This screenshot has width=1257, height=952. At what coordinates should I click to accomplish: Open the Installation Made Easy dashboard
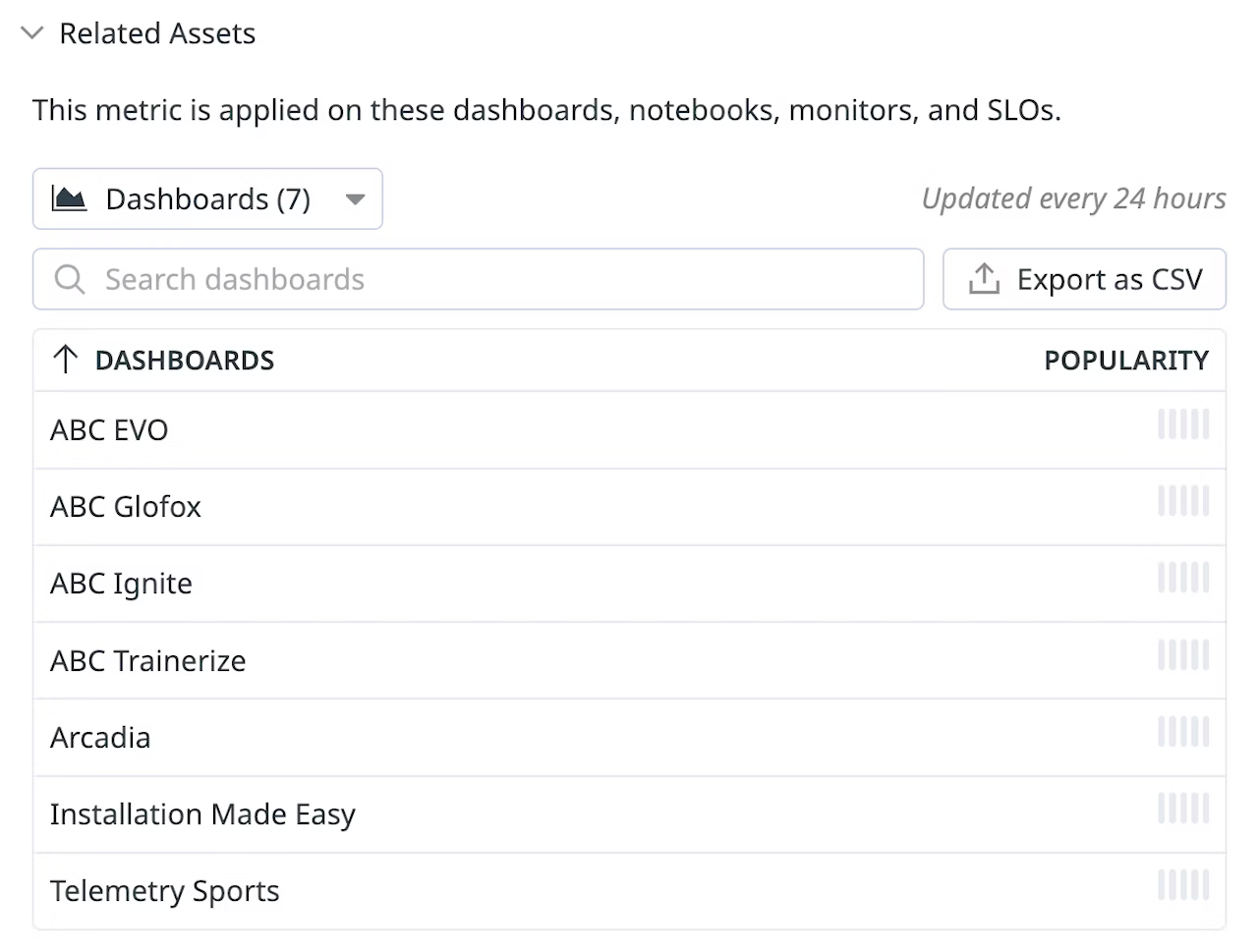coord(202,814)
